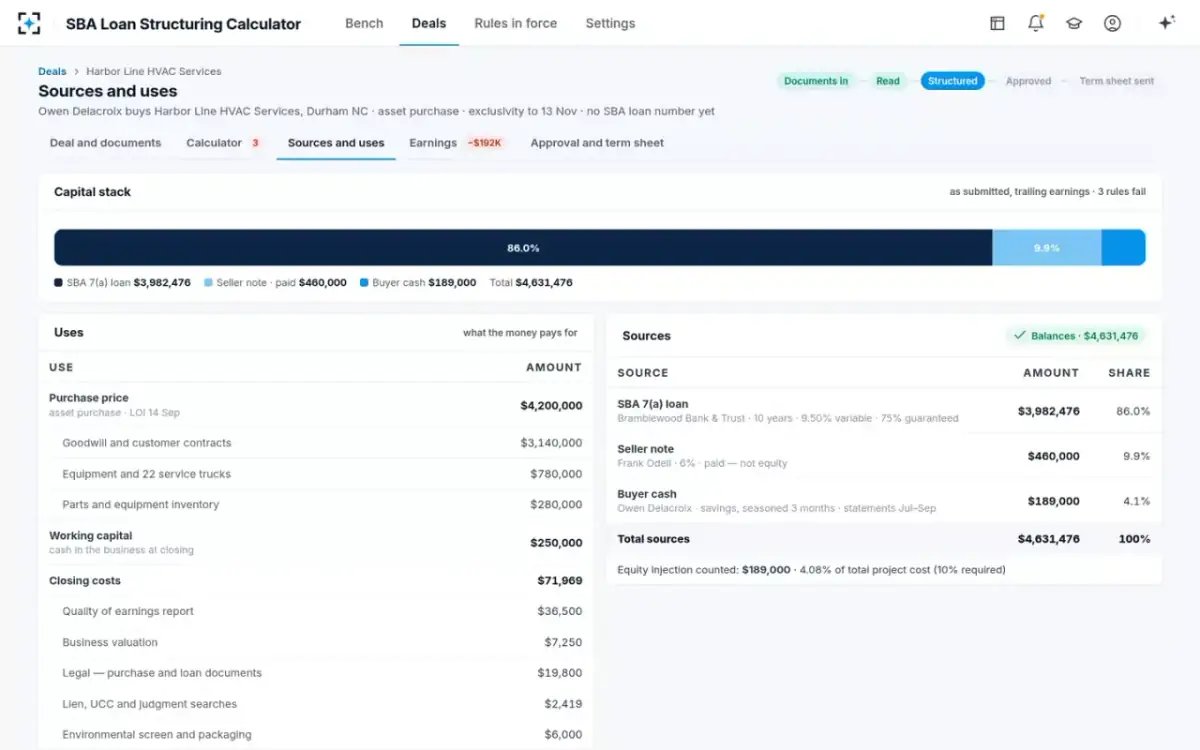This screenshot has height=750, width=1200.
Task: Open the sparkle AI assistant icon
Action: click(x=1166, y=23)
